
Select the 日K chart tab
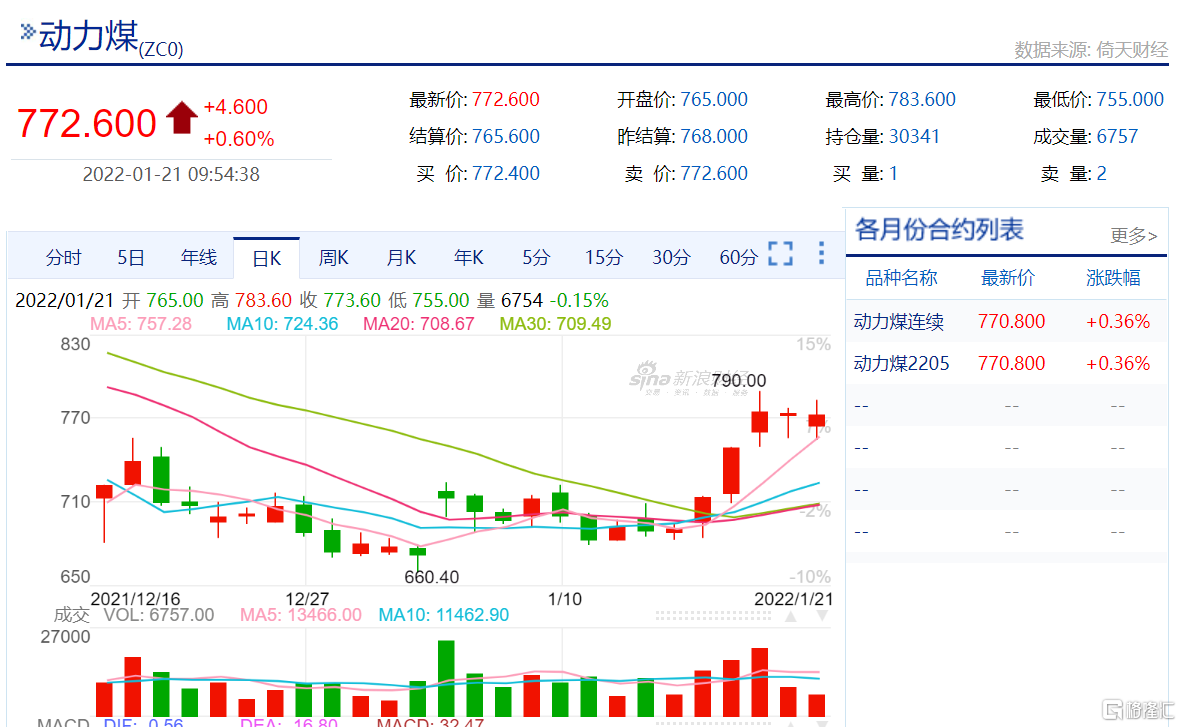[267, 258]
